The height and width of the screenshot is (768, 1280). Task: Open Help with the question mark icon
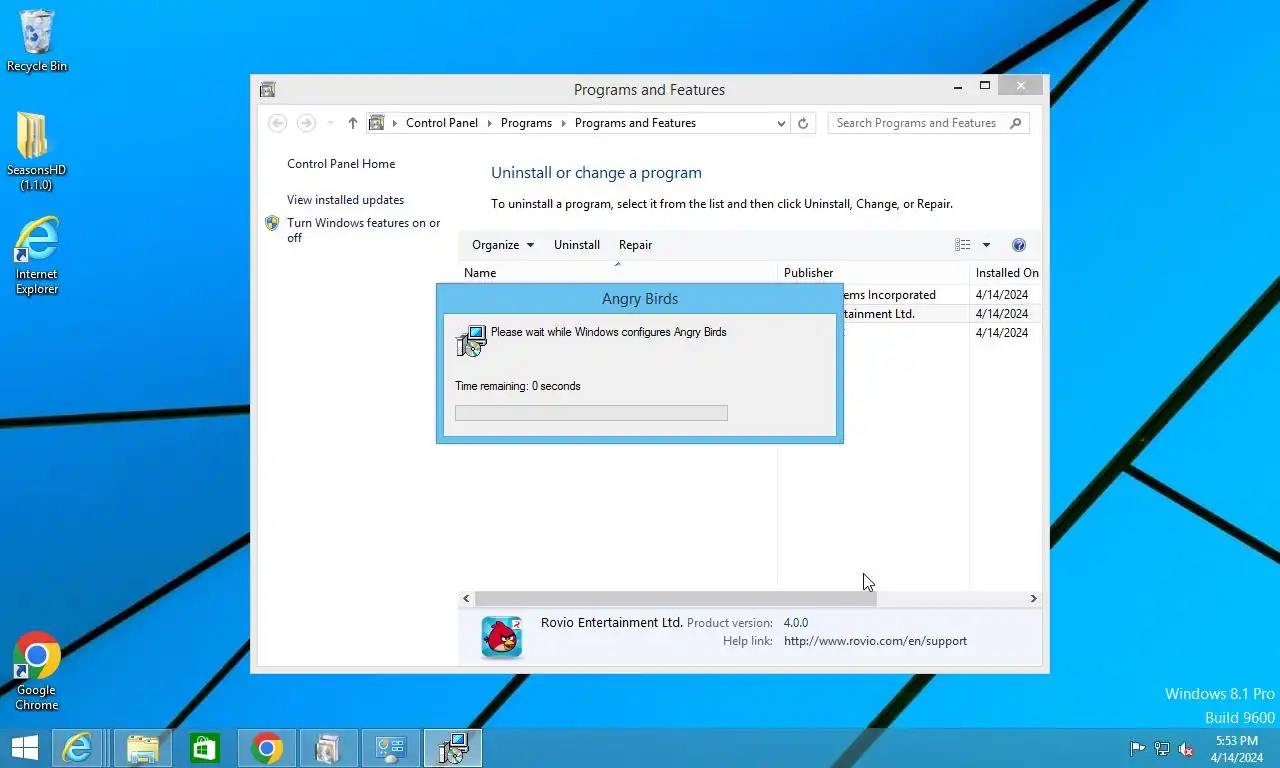[1019, 245]
